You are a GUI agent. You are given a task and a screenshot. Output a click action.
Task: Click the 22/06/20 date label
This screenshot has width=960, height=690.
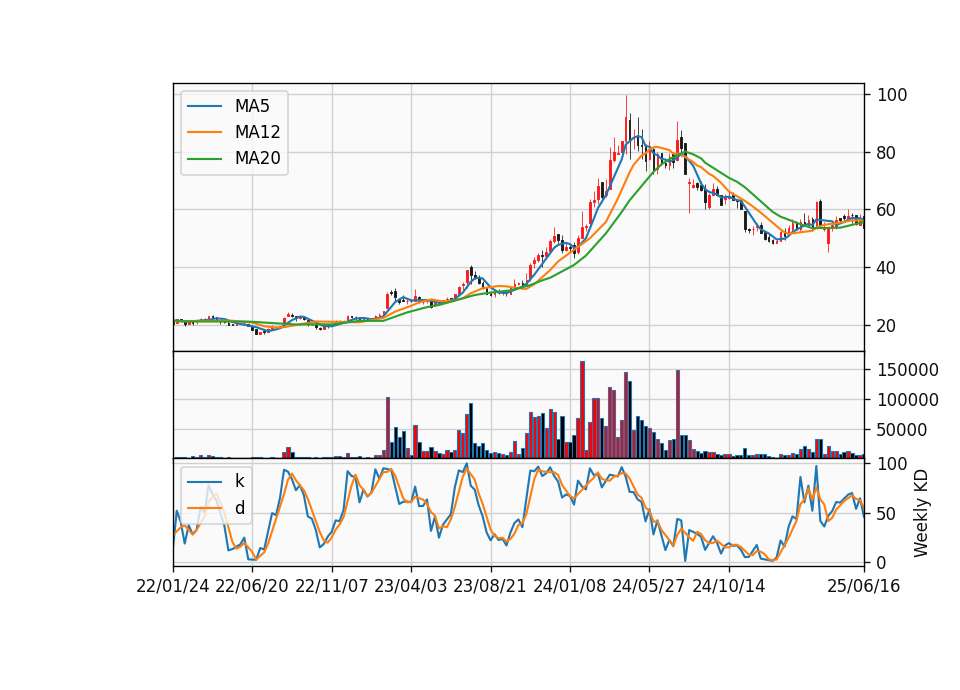pyautogui.click(x=252, y=586)
